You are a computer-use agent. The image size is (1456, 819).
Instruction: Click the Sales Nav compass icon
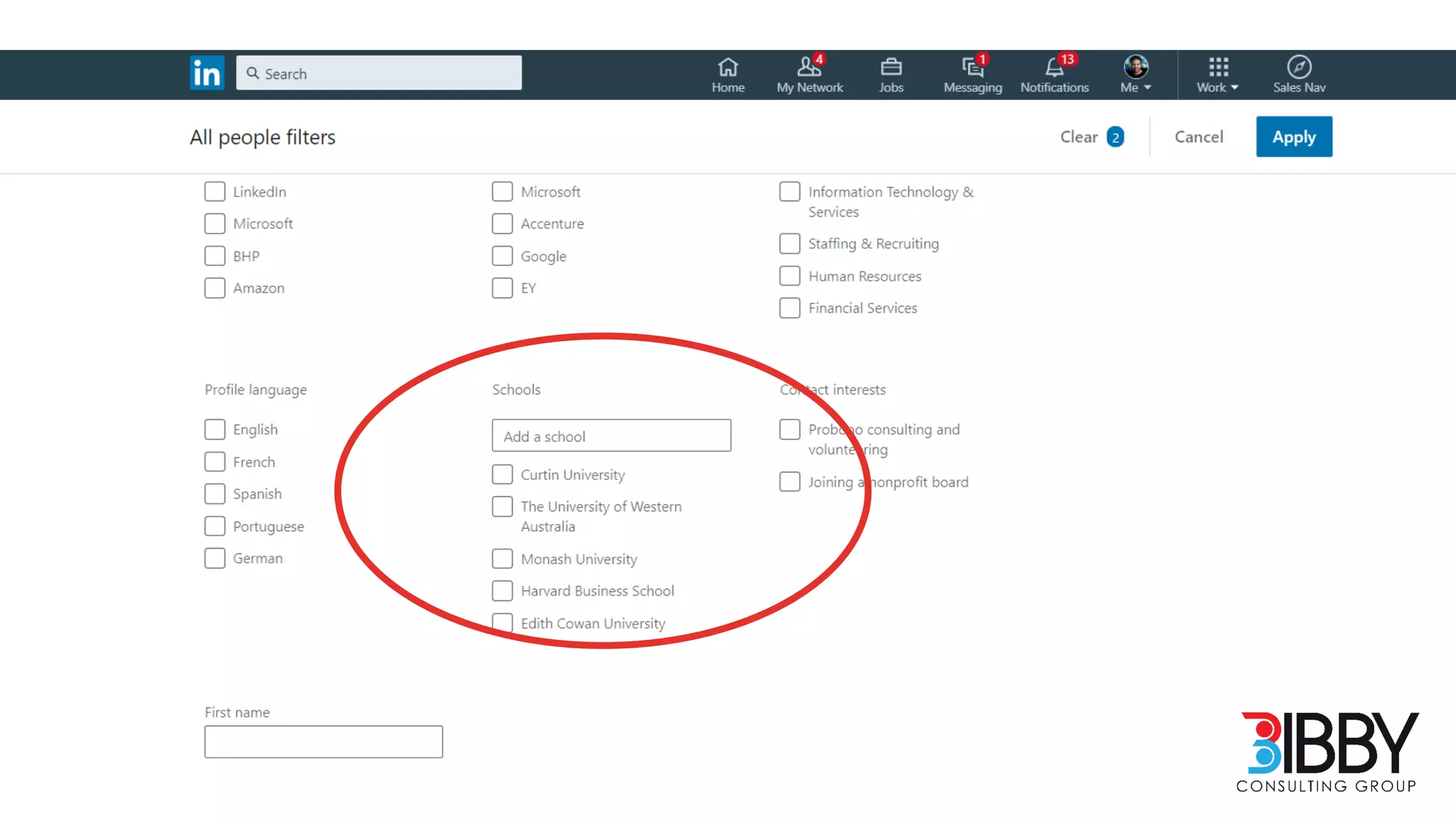coord(1299,68)
